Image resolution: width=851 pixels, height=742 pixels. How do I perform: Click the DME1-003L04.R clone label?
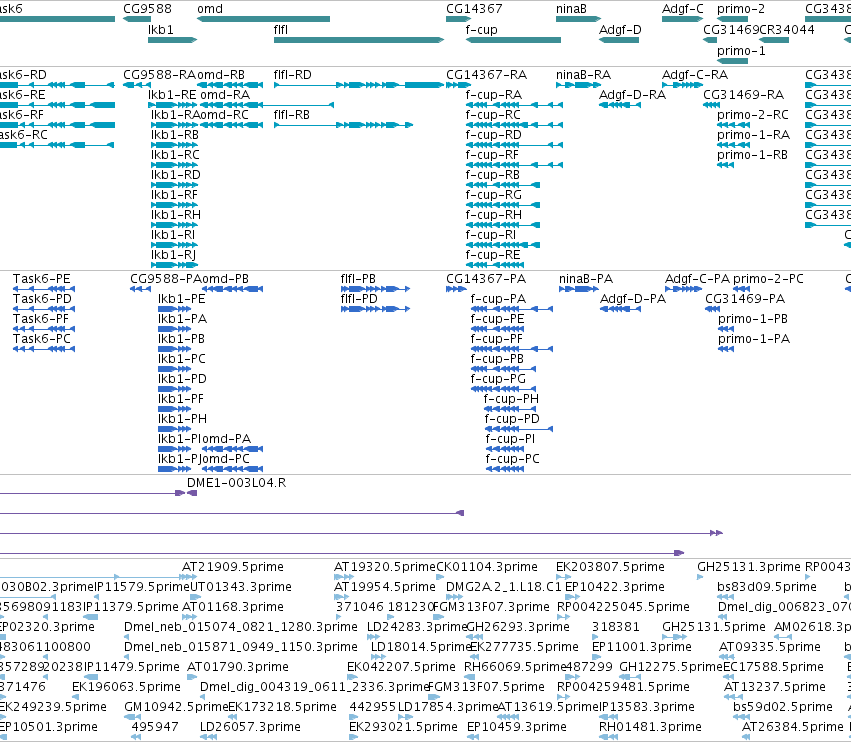[x=236, y=483]
